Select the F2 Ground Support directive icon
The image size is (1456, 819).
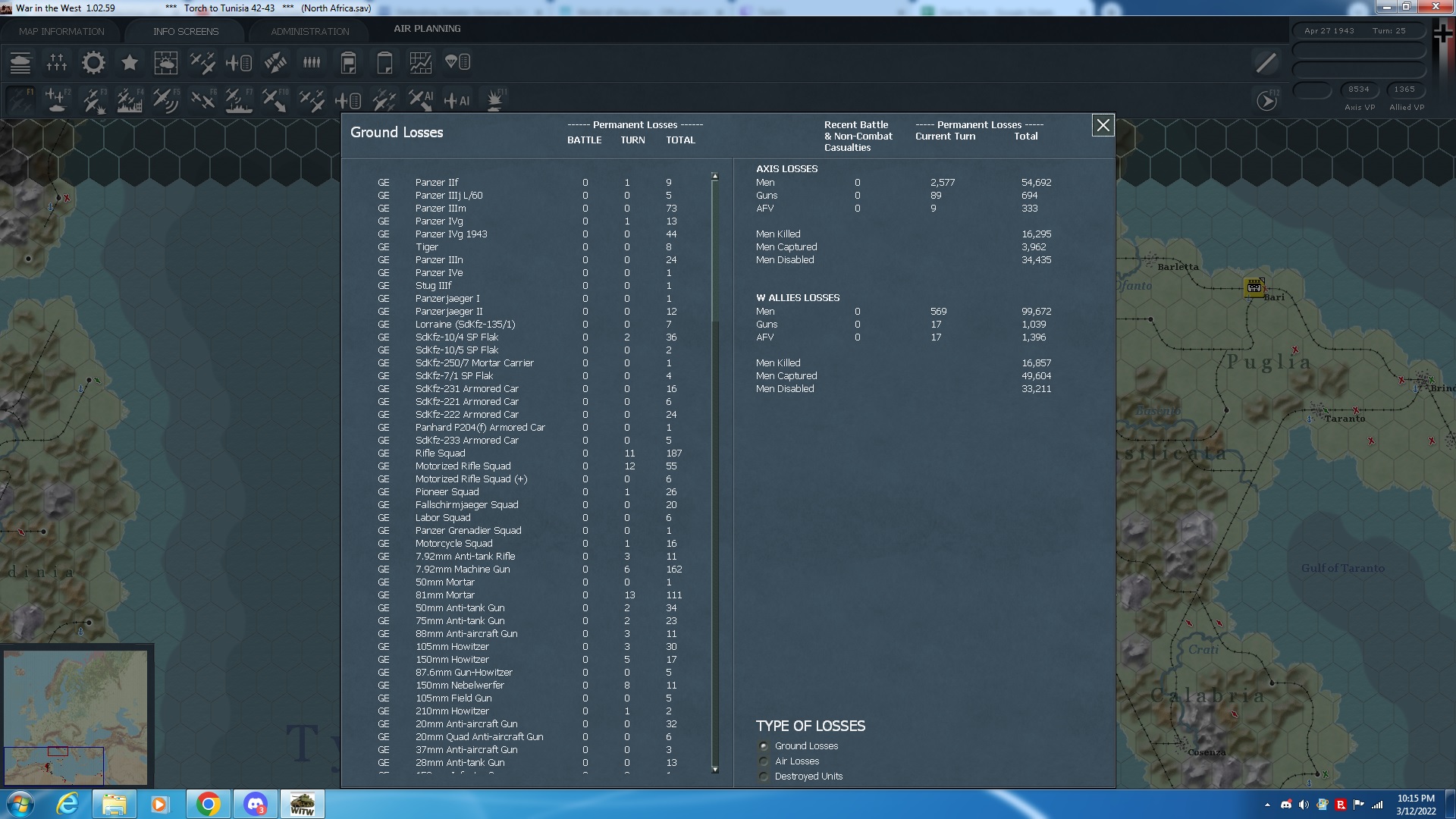pos(58,99)
